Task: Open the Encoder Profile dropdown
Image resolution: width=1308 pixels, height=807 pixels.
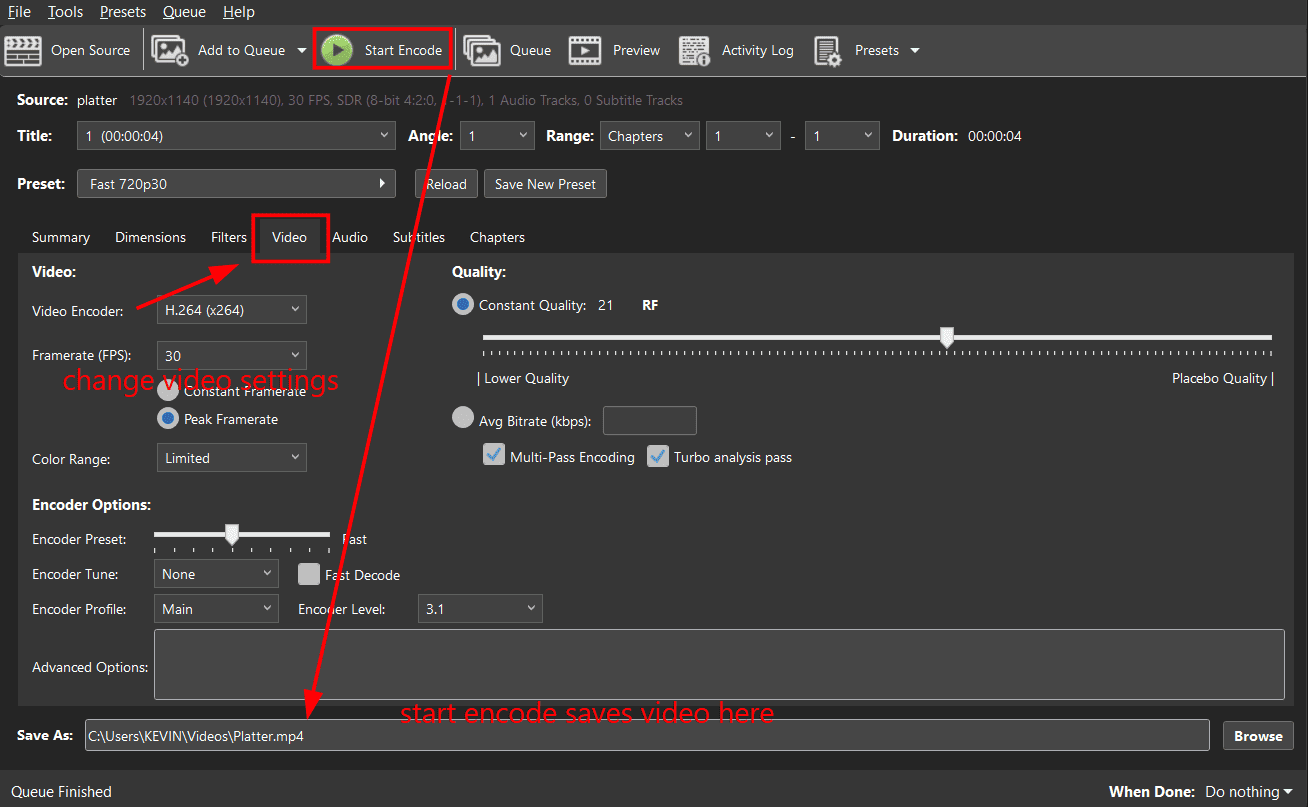Action: (216, 609)
